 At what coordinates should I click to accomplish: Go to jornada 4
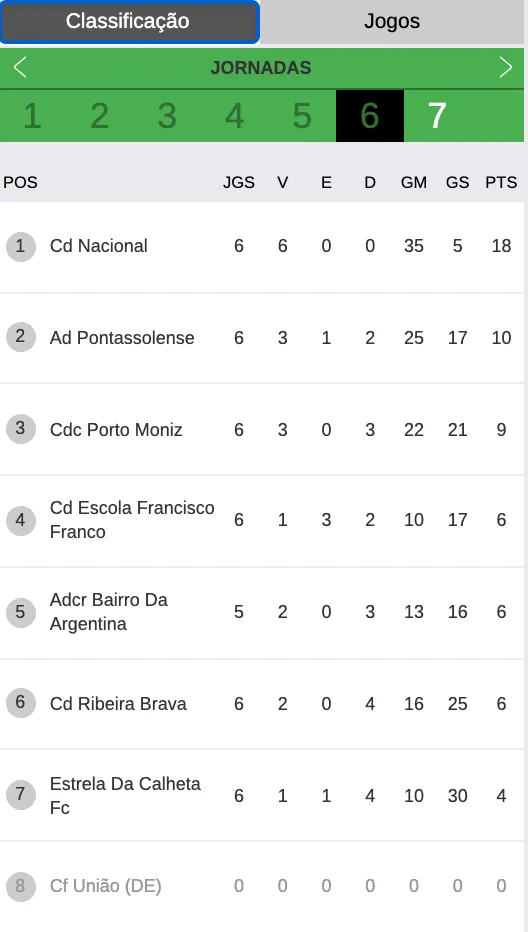234,116
